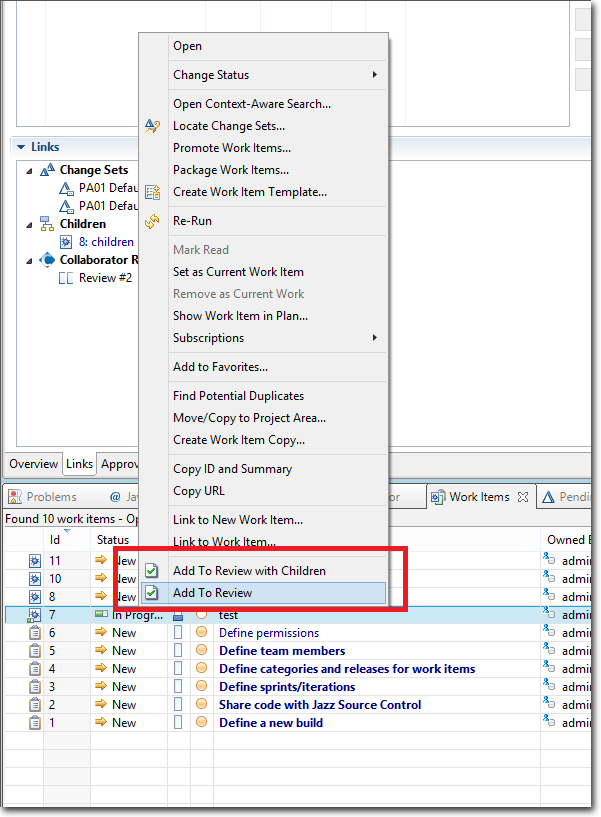The image size is (601, 817).
Task: Click the Add To Review checkmark icon
Action: (152, 593)
